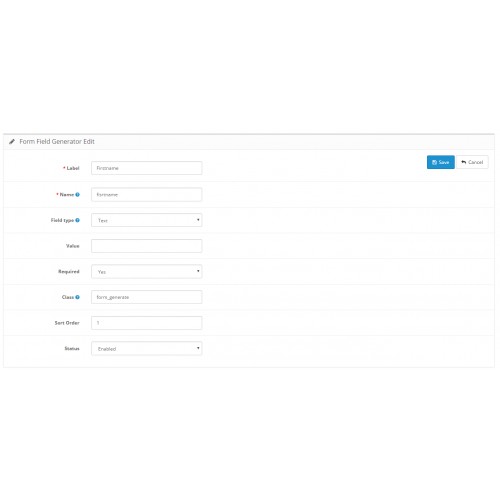Click the pencil icon beside Form Field Generator Edit
Screen dimensions: 500x500
(12, 142)
